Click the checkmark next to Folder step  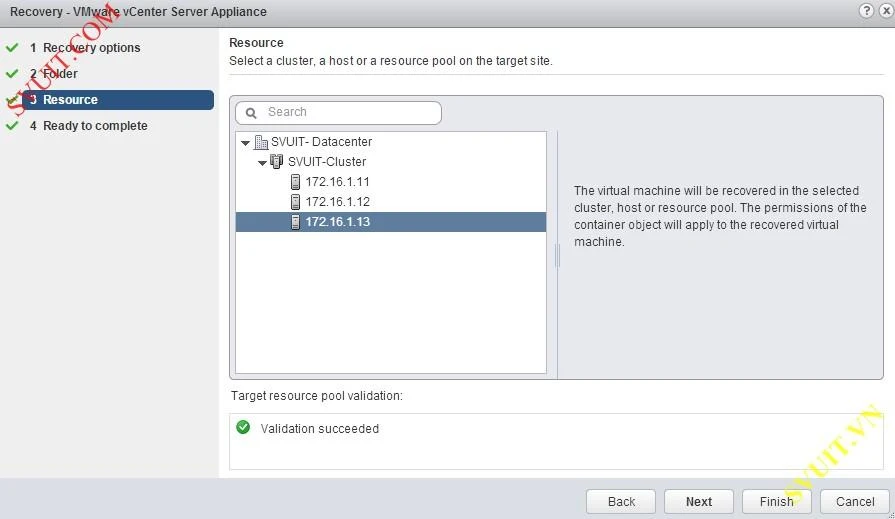[12, 74]
